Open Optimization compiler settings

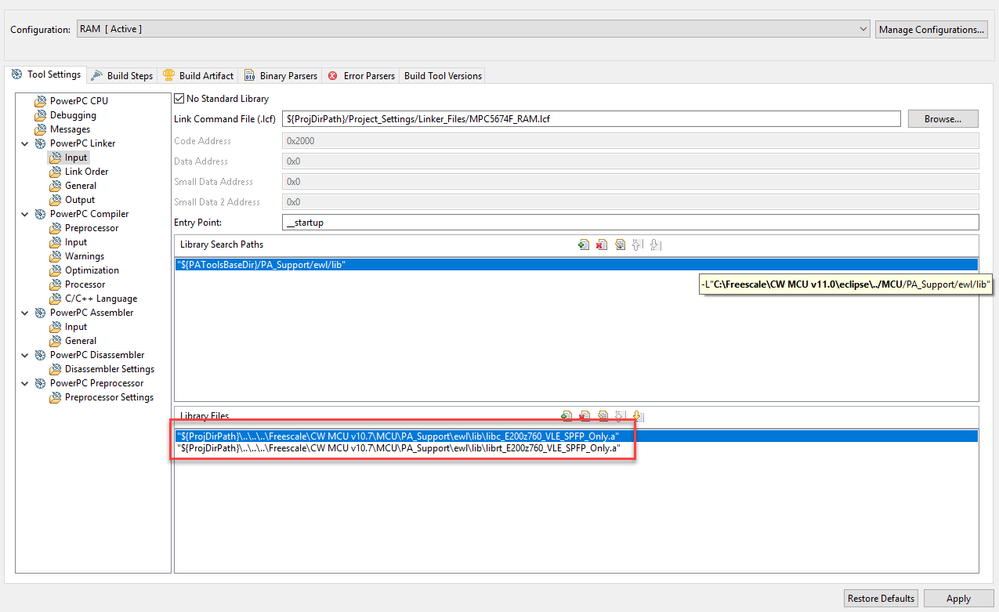click(x=92, y=270)
